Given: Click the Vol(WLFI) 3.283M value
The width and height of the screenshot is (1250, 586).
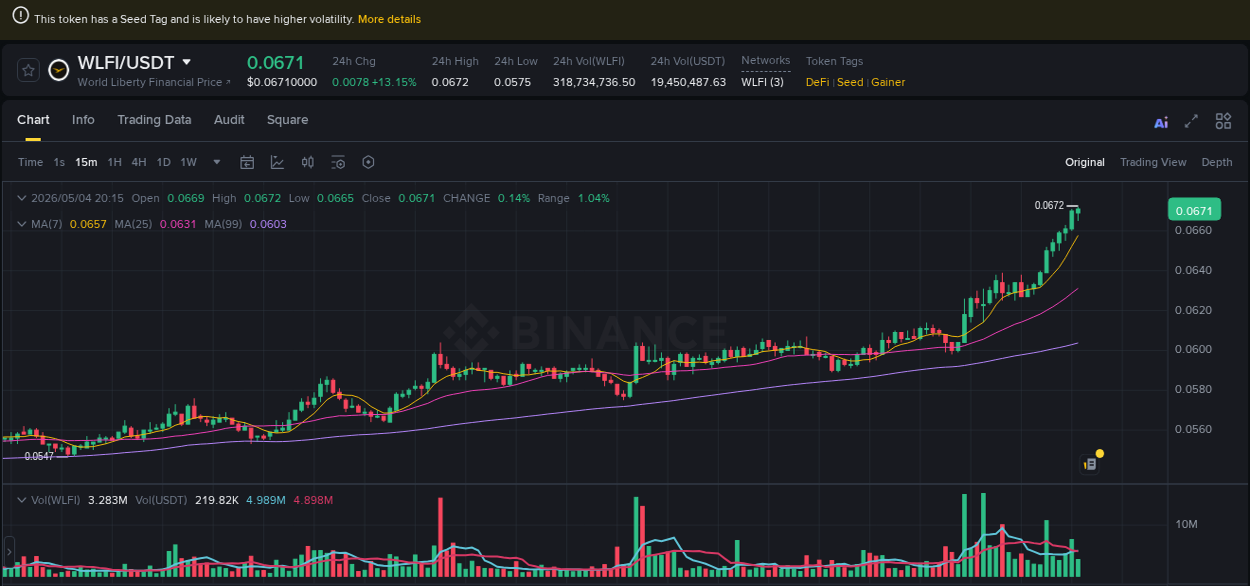Looking at the screenshot, I should (107, 499).
